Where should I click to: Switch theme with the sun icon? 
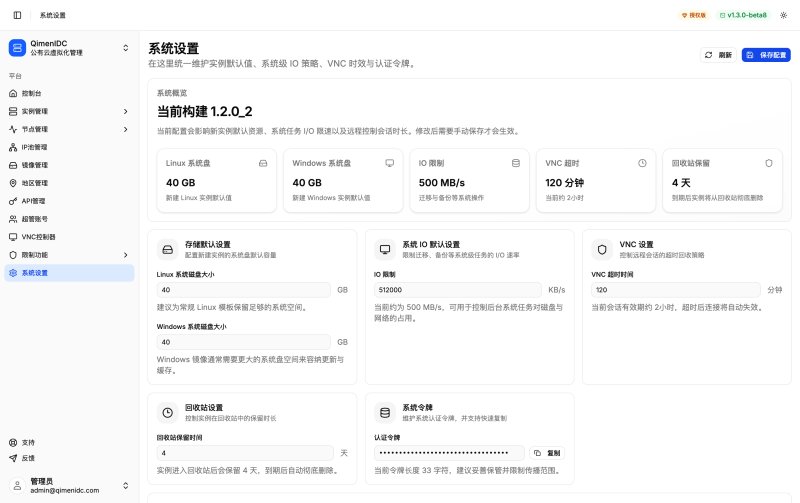point(784,15)
